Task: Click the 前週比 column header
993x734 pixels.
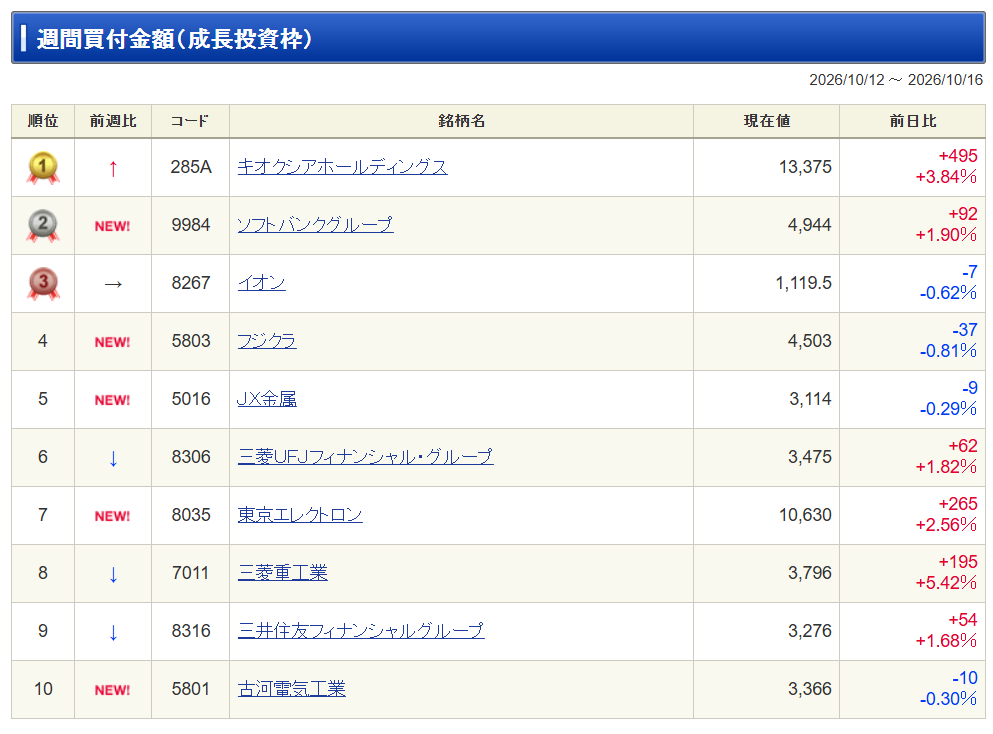Action: (x=113, y=121)
